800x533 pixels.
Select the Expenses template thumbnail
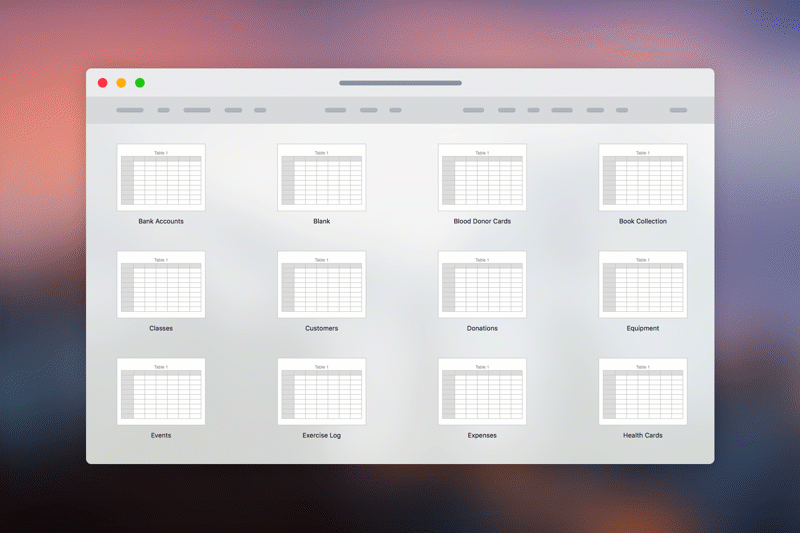pos(482,391)
